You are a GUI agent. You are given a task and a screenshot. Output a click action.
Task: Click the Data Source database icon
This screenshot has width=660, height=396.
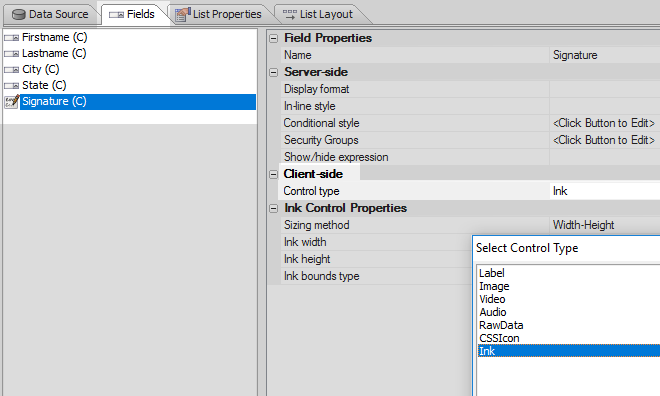click(x=19, y=15)
